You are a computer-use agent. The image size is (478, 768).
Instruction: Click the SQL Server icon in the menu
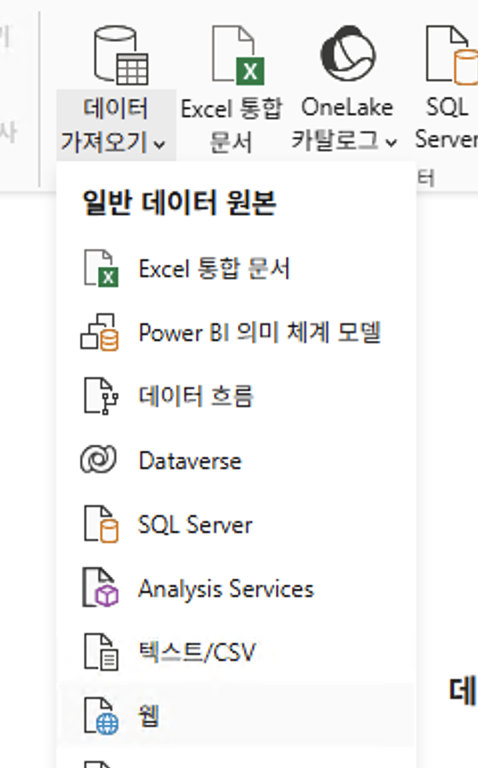coord(101,524)
